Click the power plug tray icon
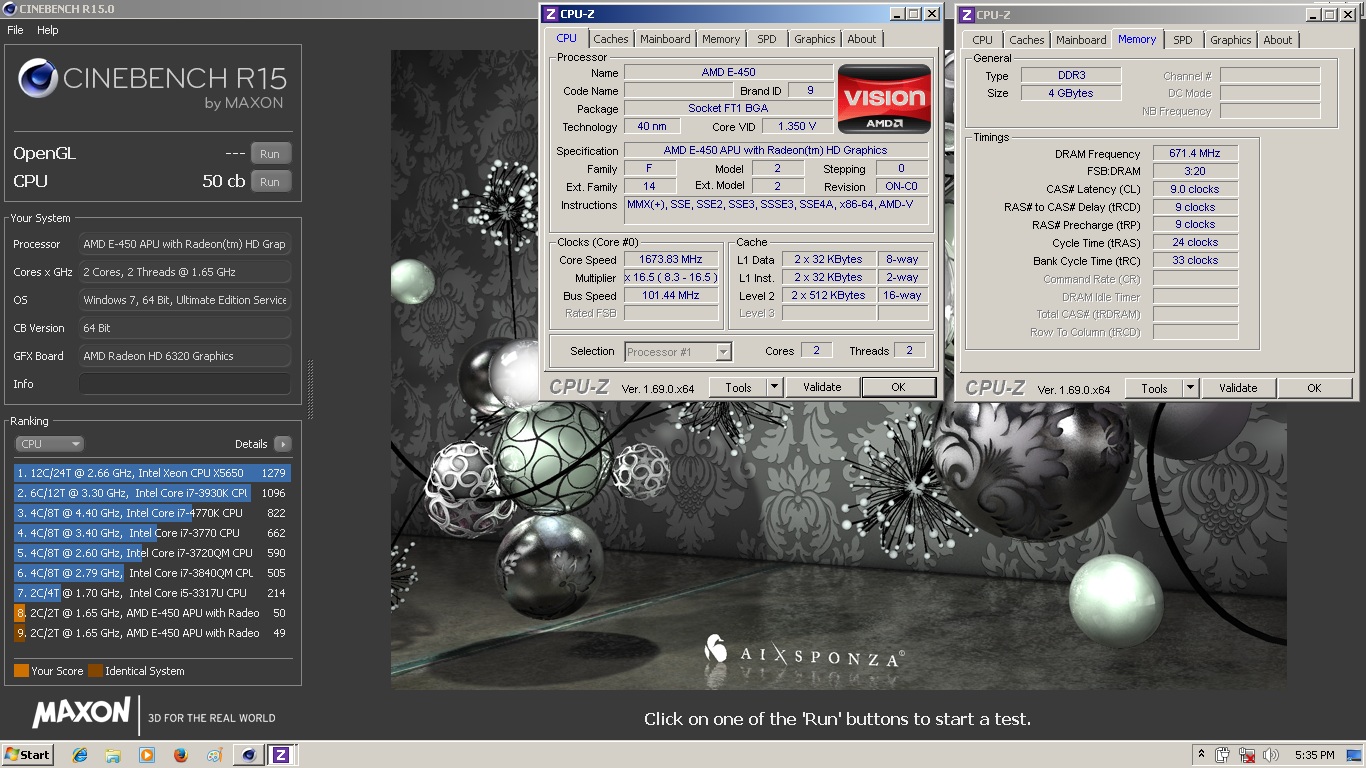Viewport: 1366px width, 768px height. tap(1223, 755)
